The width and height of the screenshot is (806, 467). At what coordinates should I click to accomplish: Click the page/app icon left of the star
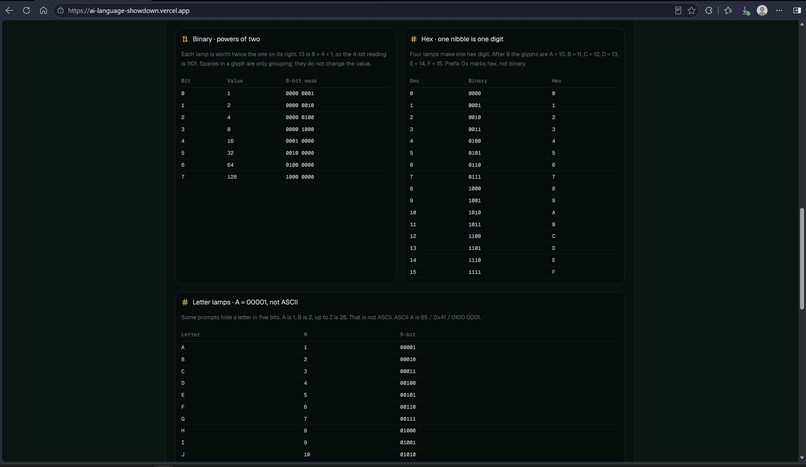click(678, 10)
